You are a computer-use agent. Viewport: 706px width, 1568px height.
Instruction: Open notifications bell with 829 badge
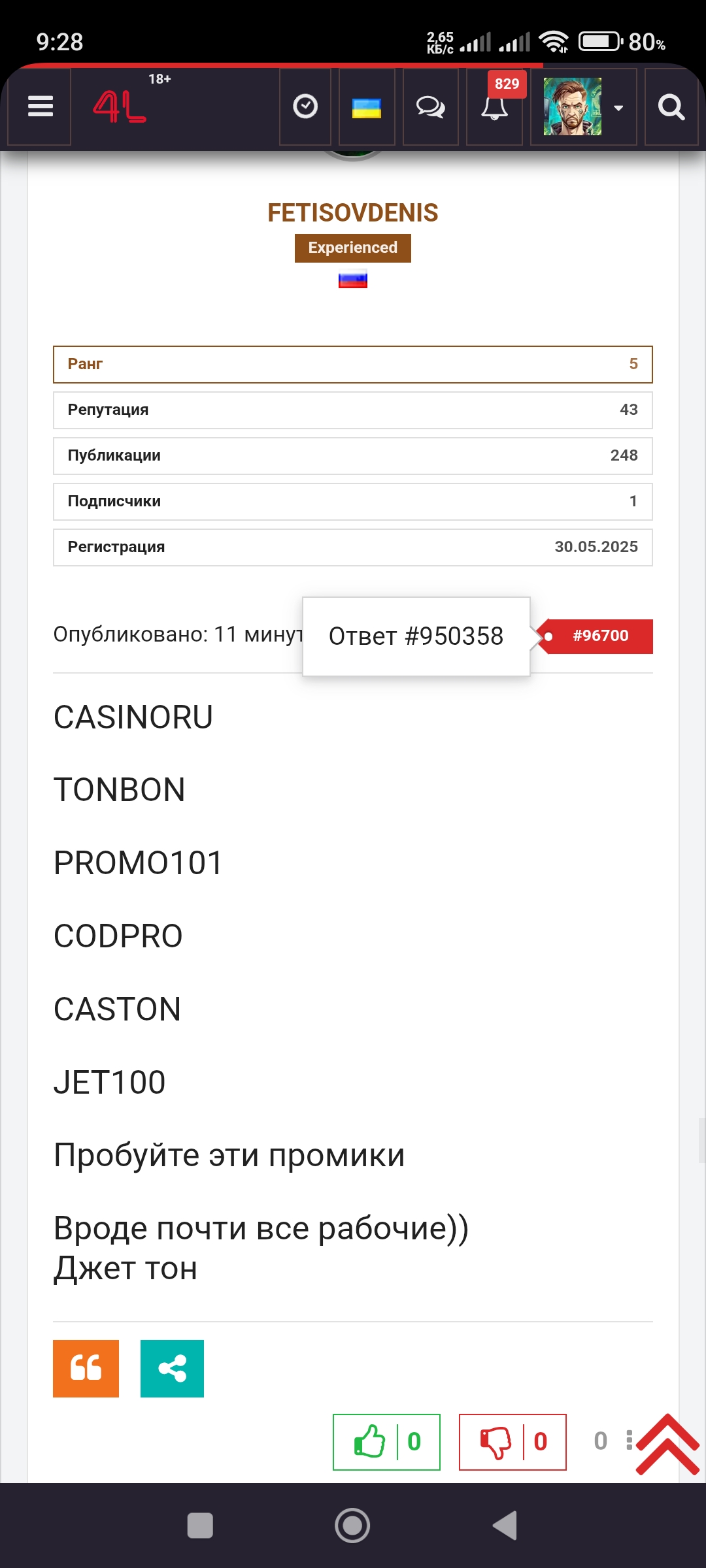(x=495, y=106)
